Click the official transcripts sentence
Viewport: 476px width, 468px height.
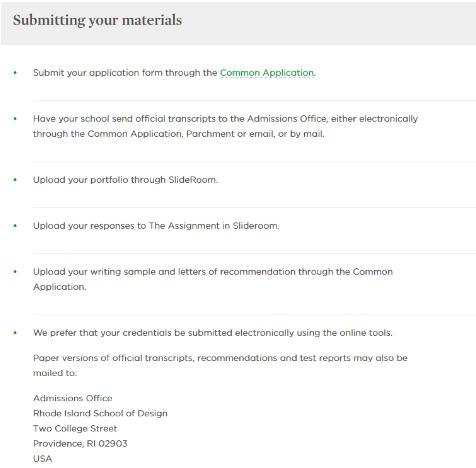tap(225, 126)
